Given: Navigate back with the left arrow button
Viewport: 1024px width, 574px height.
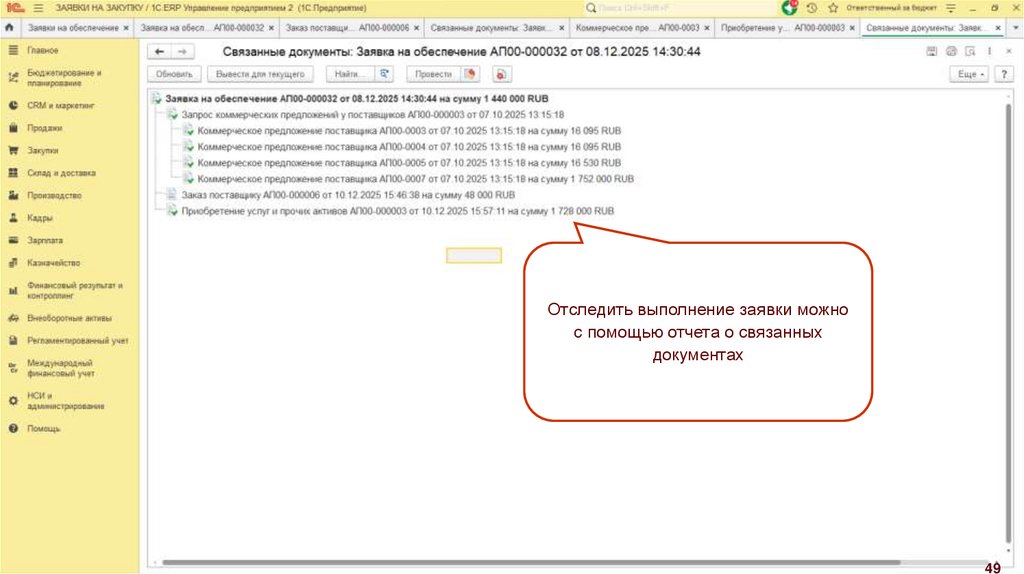Looking at the screenshot, I should pyautogui.click(x=159, y=52).
